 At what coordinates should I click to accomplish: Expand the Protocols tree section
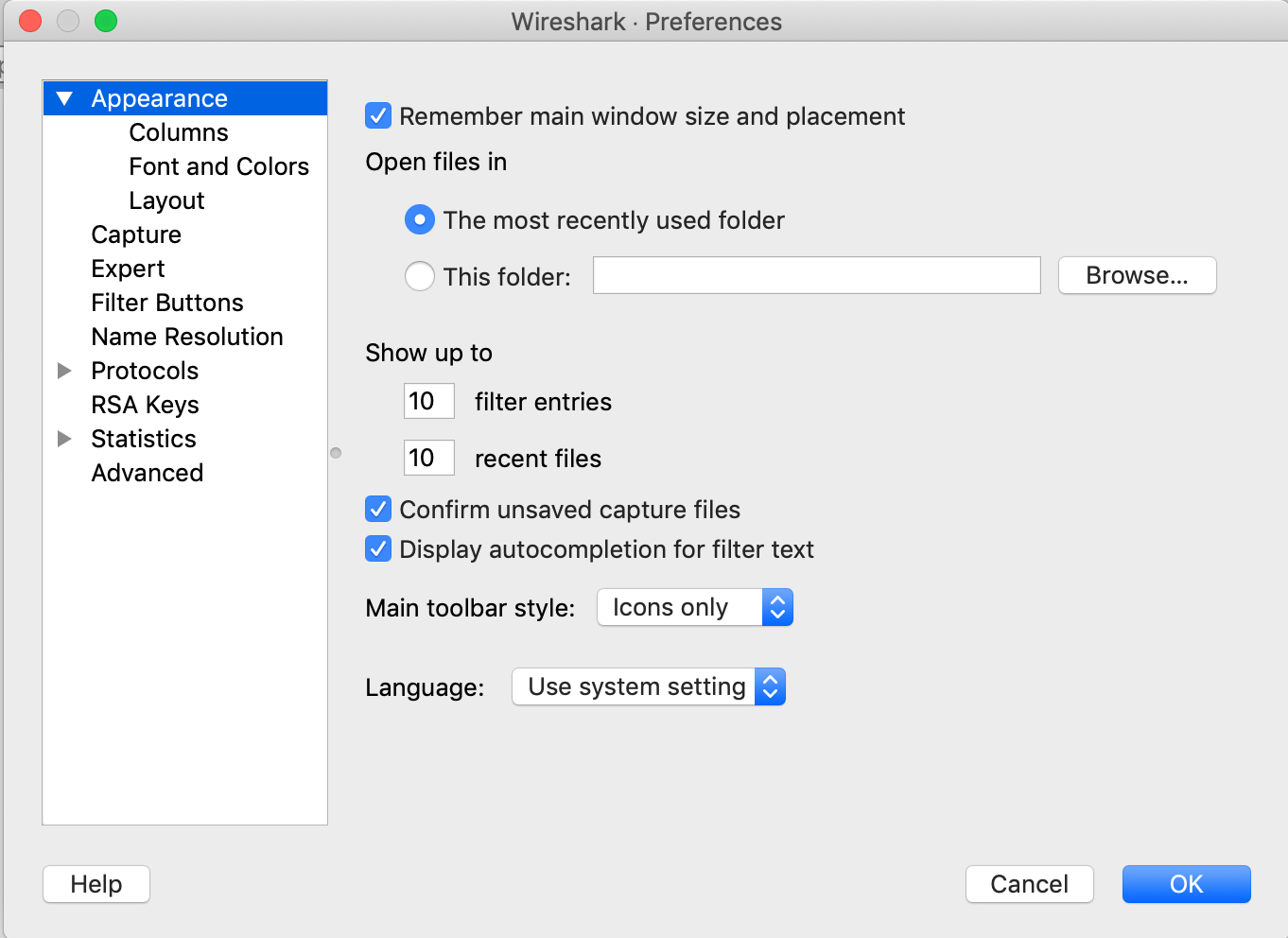(x=64, y=371)
